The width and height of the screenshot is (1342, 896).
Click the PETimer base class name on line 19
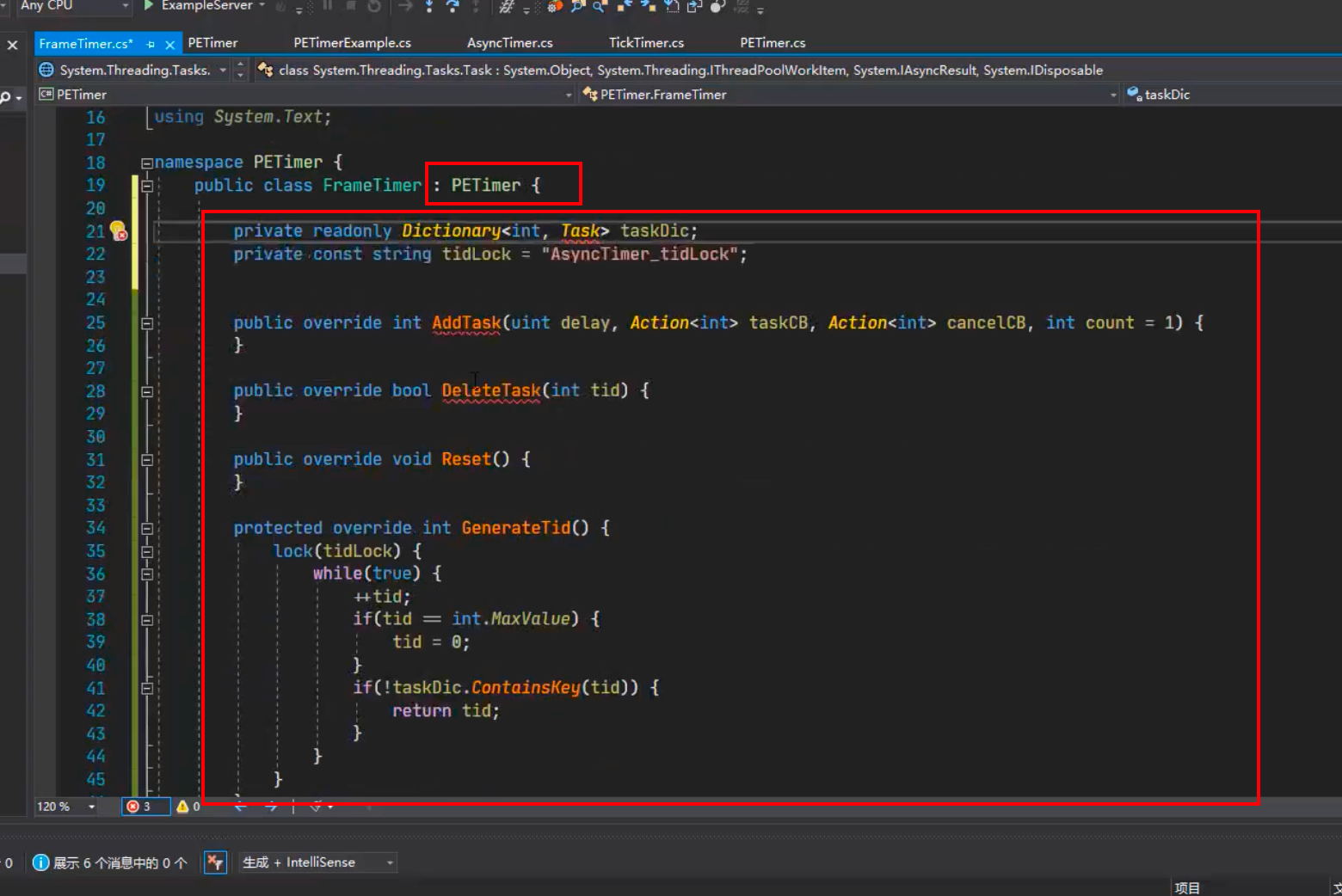(x=486, y=186)
